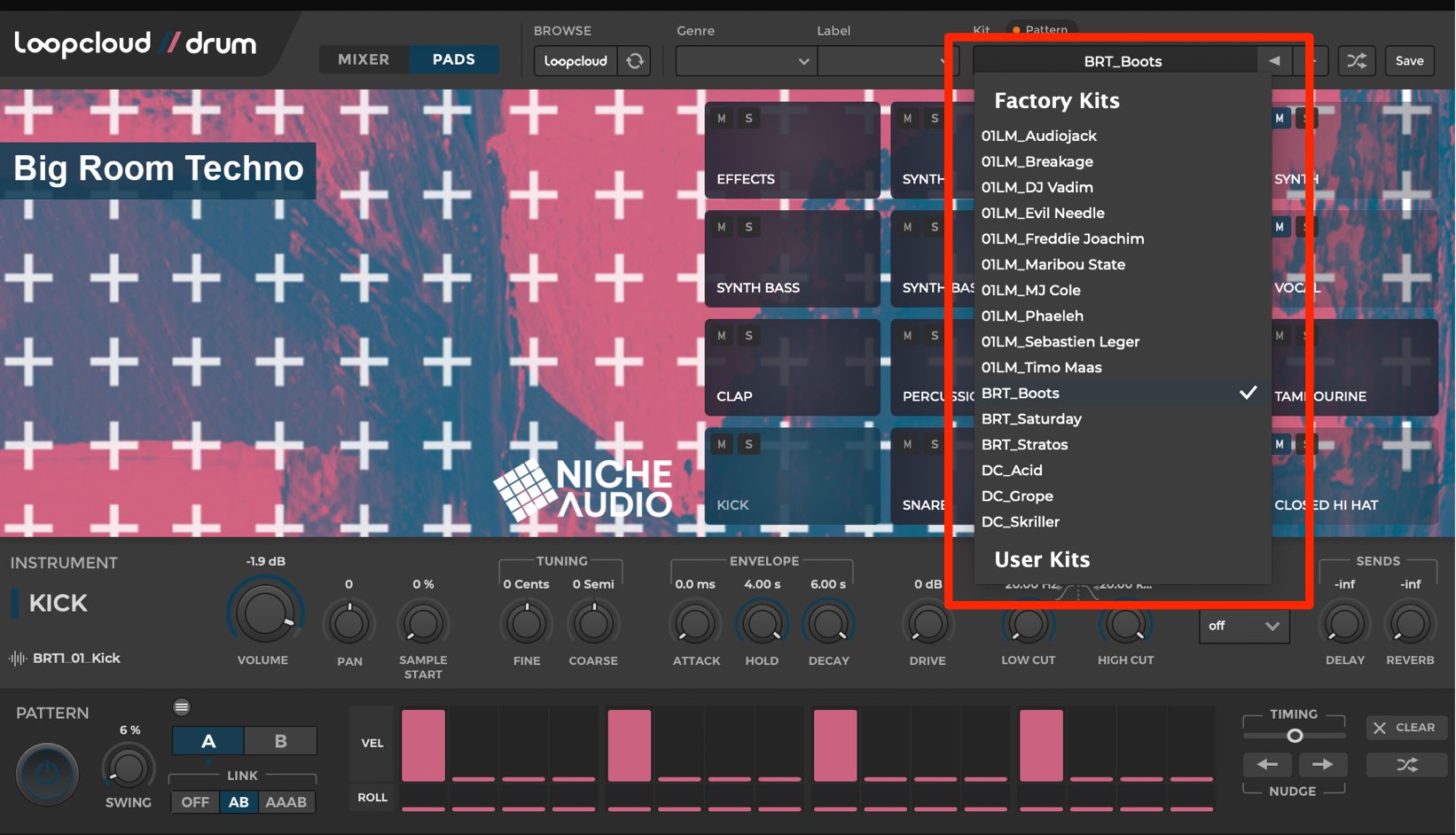Clear the pattern
1456x835 pixels.
click(1406, 728)
